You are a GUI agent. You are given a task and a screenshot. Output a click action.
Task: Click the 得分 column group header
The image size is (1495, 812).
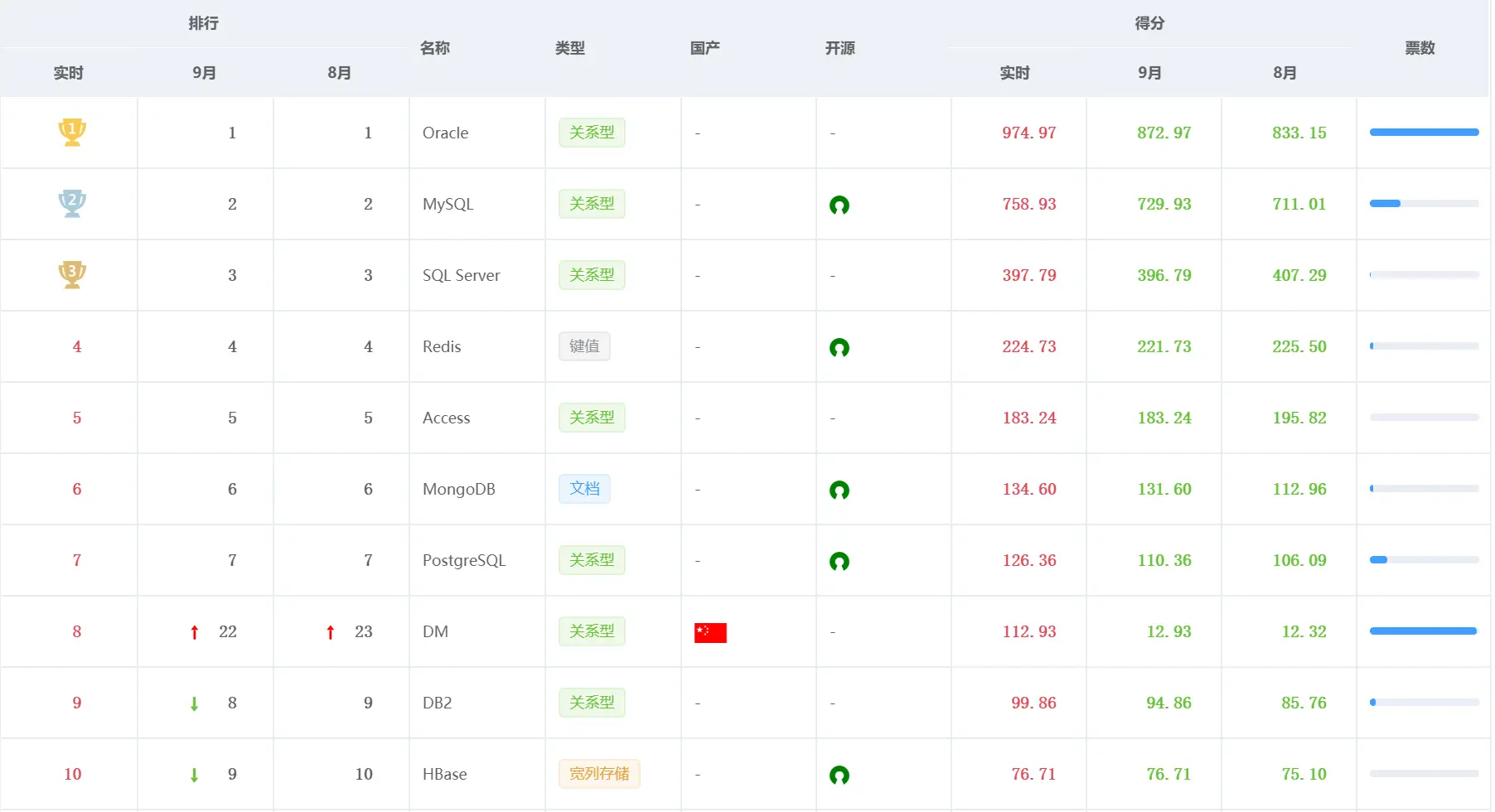click(1149, 23)
